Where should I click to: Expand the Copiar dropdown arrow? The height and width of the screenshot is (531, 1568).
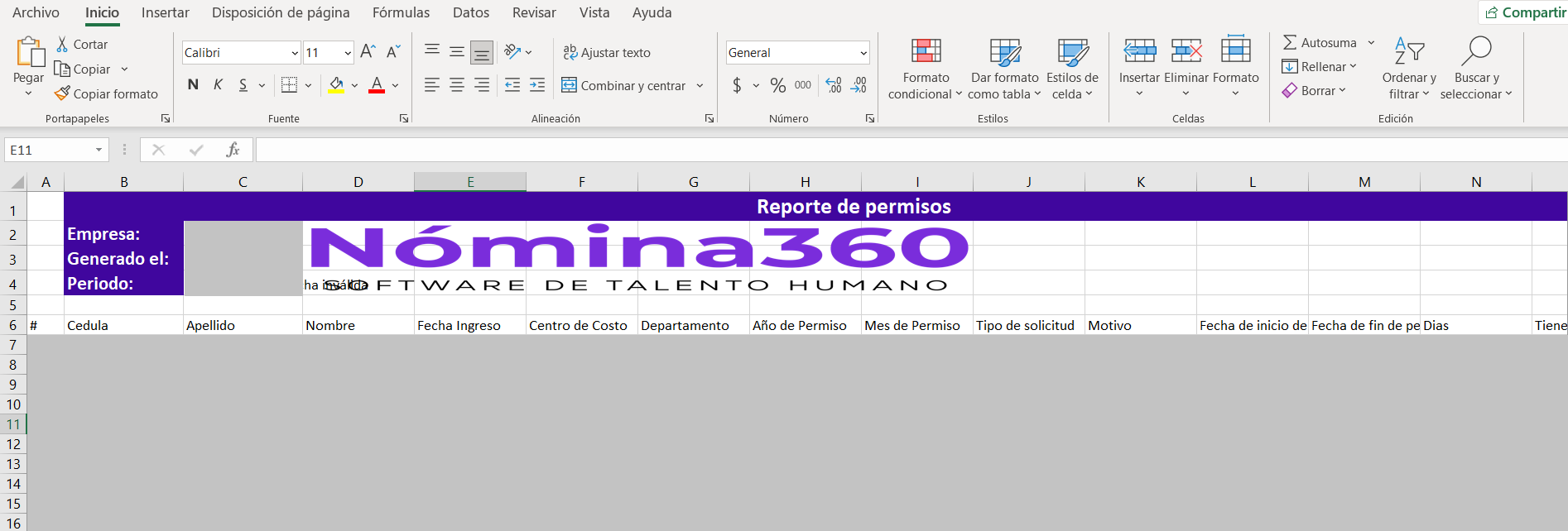[124, 69]
